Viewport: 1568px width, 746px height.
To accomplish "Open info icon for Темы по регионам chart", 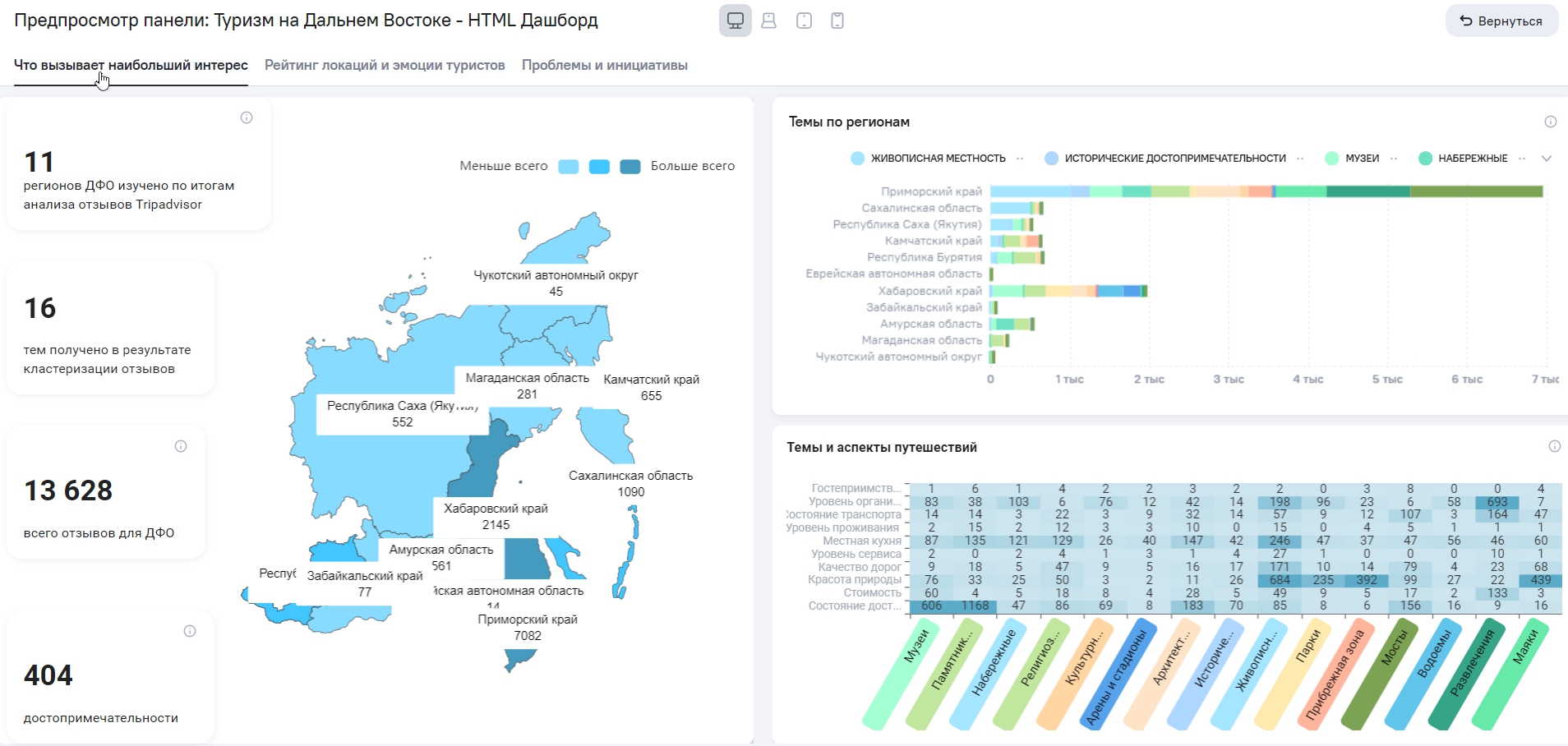I will click(1551, 122).
